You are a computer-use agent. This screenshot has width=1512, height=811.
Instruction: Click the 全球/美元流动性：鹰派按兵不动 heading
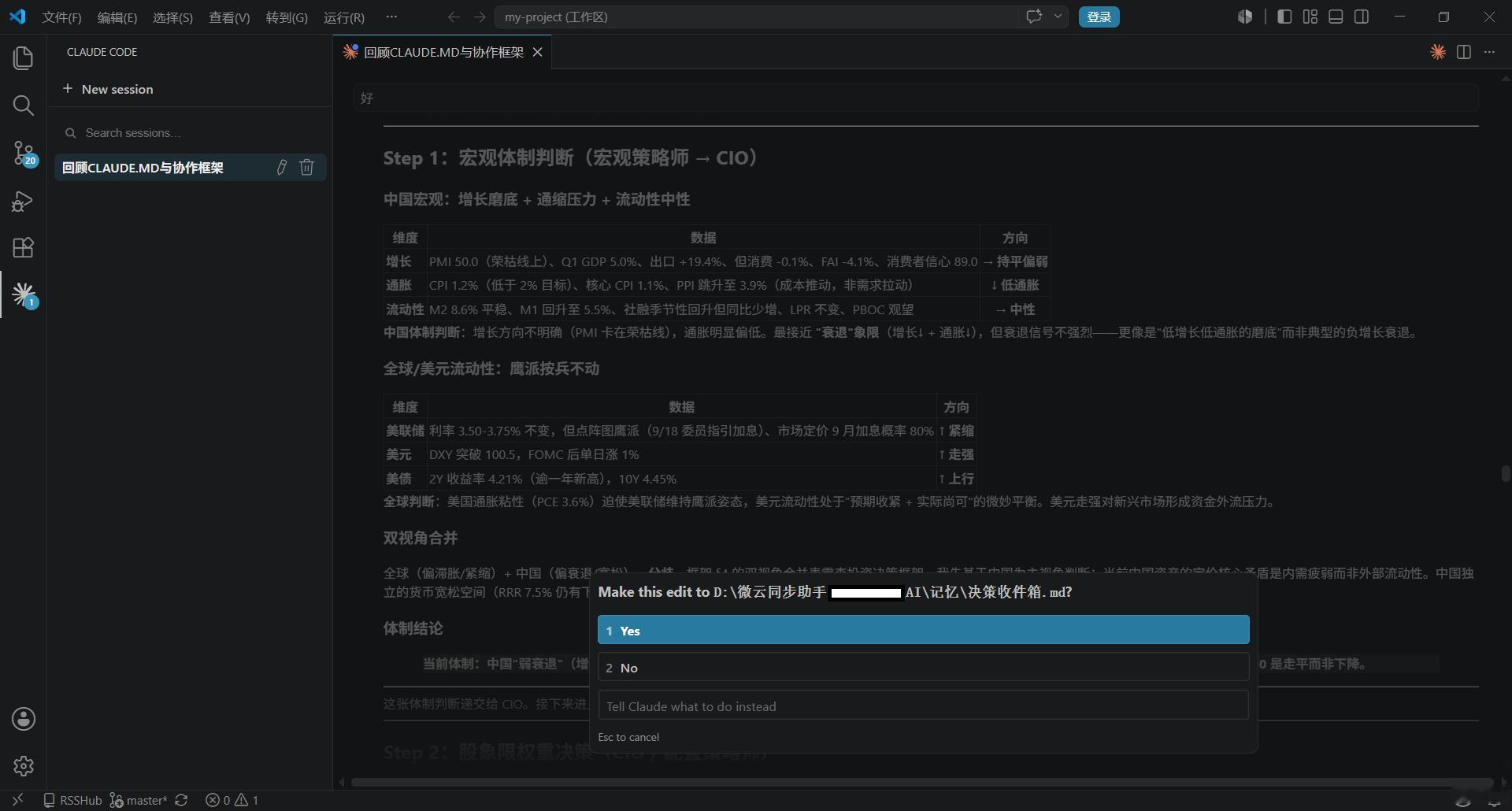pyautogui.click(x=491, y=368)
